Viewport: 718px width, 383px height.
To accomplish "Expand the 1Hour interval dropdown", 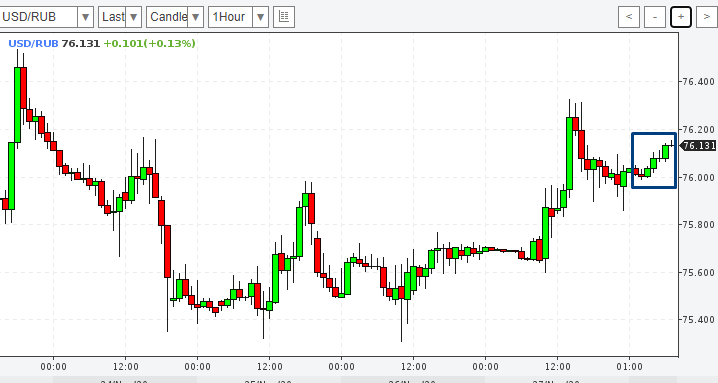I will [260, 17].
